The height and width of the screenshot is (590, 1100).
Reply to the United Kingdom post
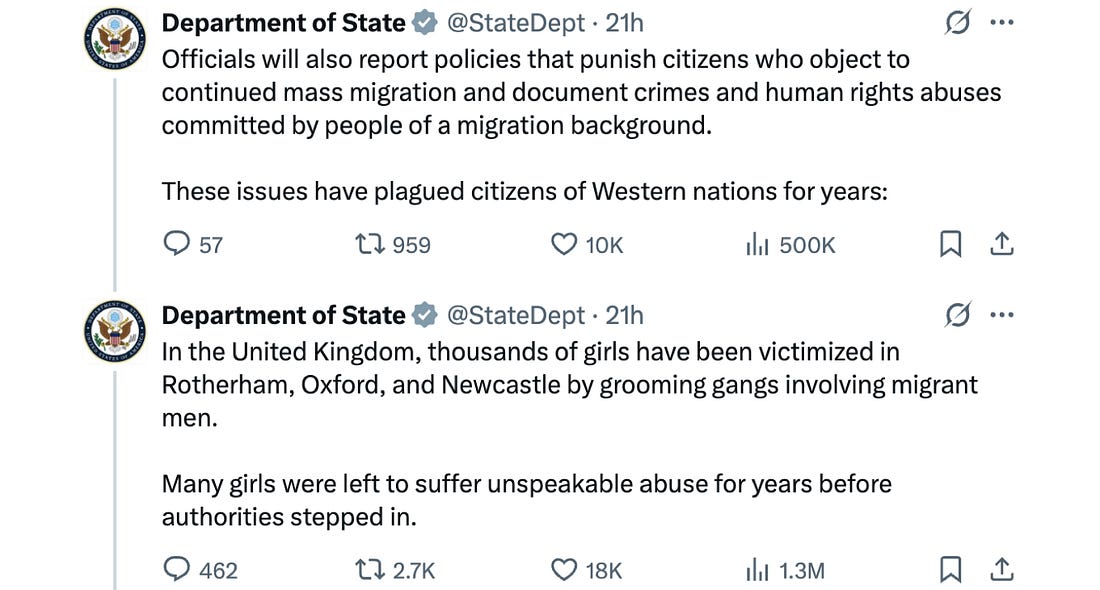tap(176, 570)
